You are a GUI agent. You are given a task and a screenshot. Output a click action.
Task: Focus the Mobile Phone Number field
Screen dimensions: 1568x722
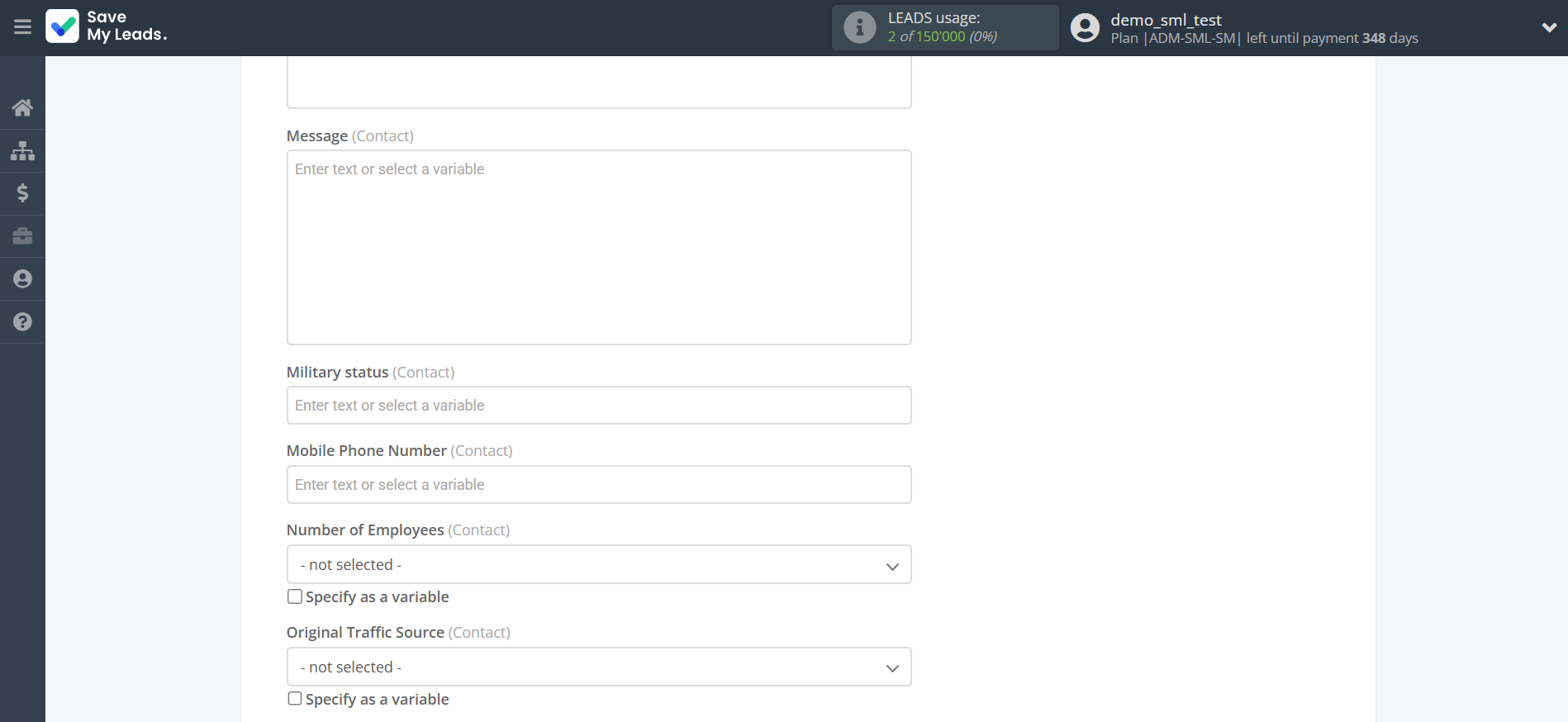pyautogui.click(x=598, y=485)
